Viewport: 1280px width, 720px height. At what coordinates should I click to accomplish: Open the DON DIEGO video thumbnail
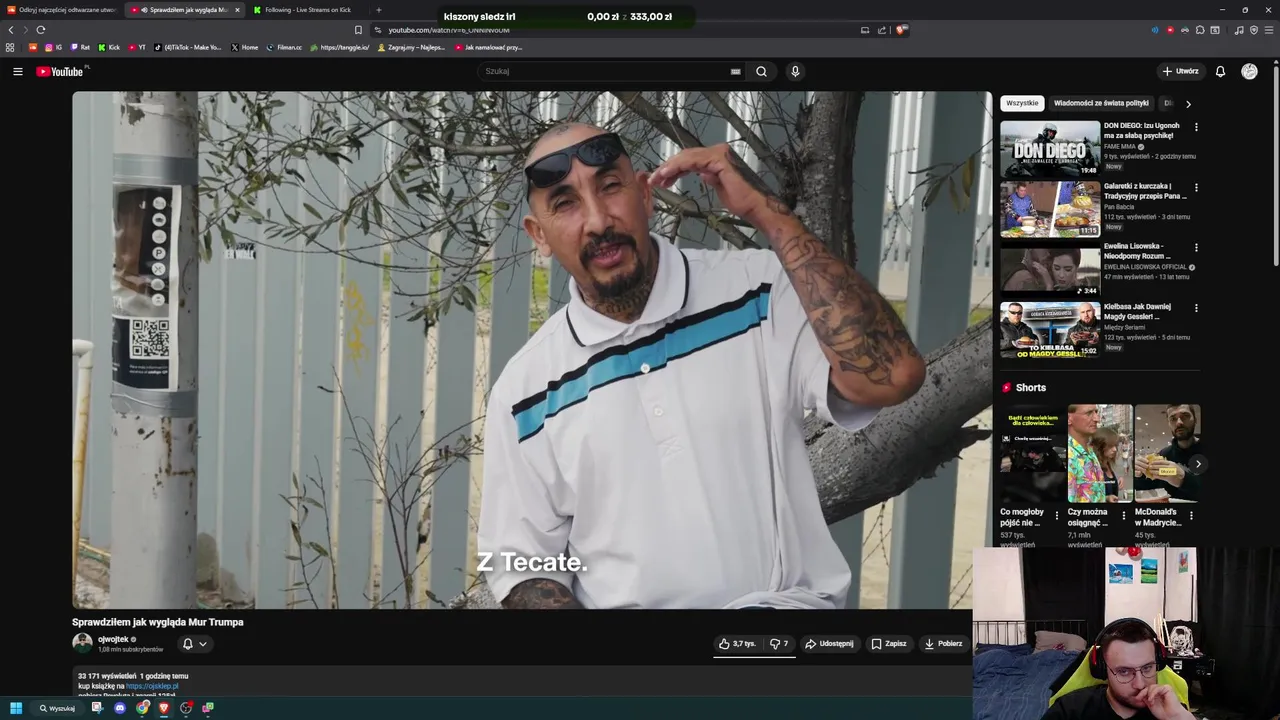pyautogui.click(x=1050, y=149)
